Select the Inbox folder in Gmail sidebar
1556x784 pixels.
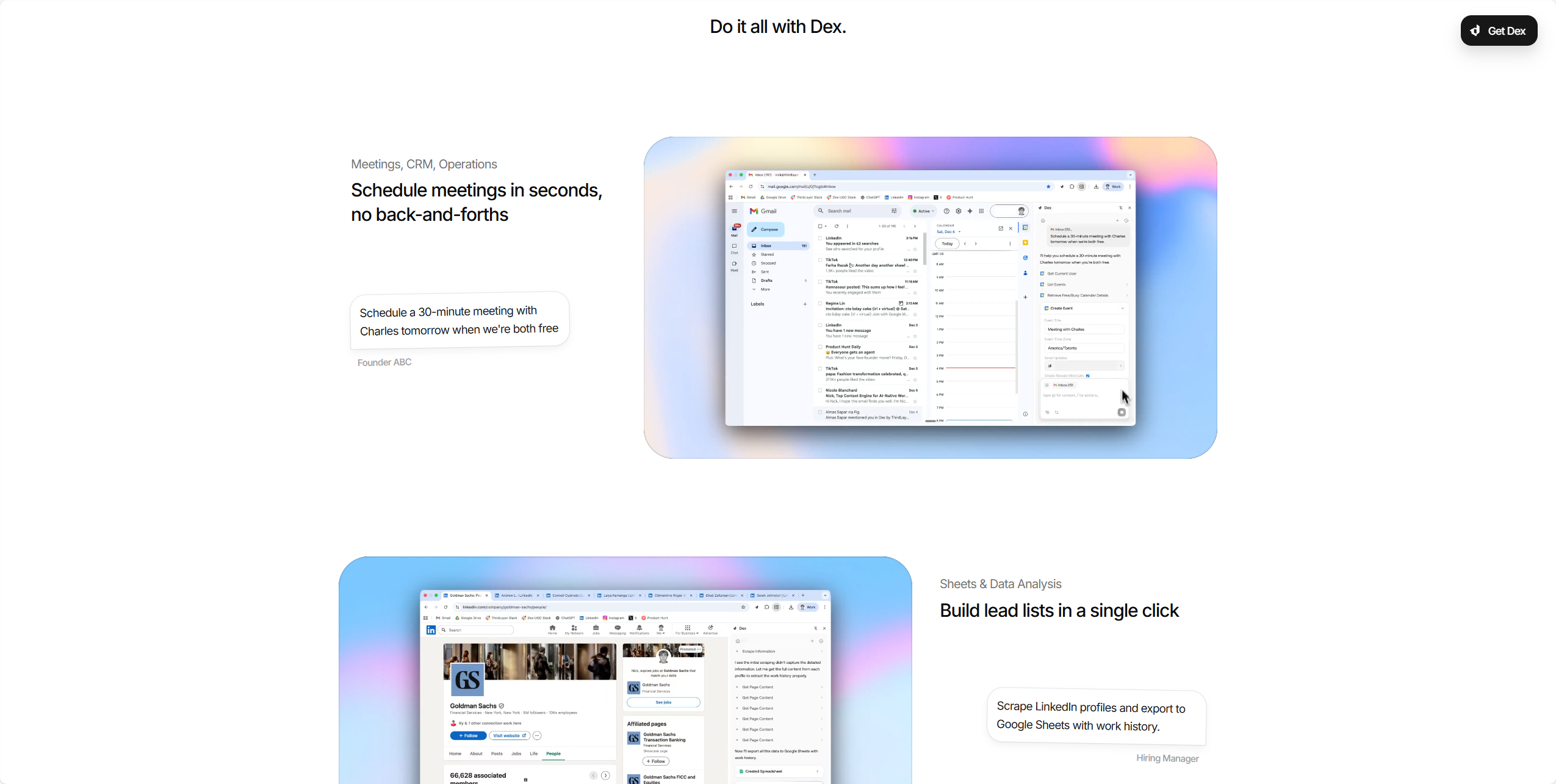(x=779, y=246)
